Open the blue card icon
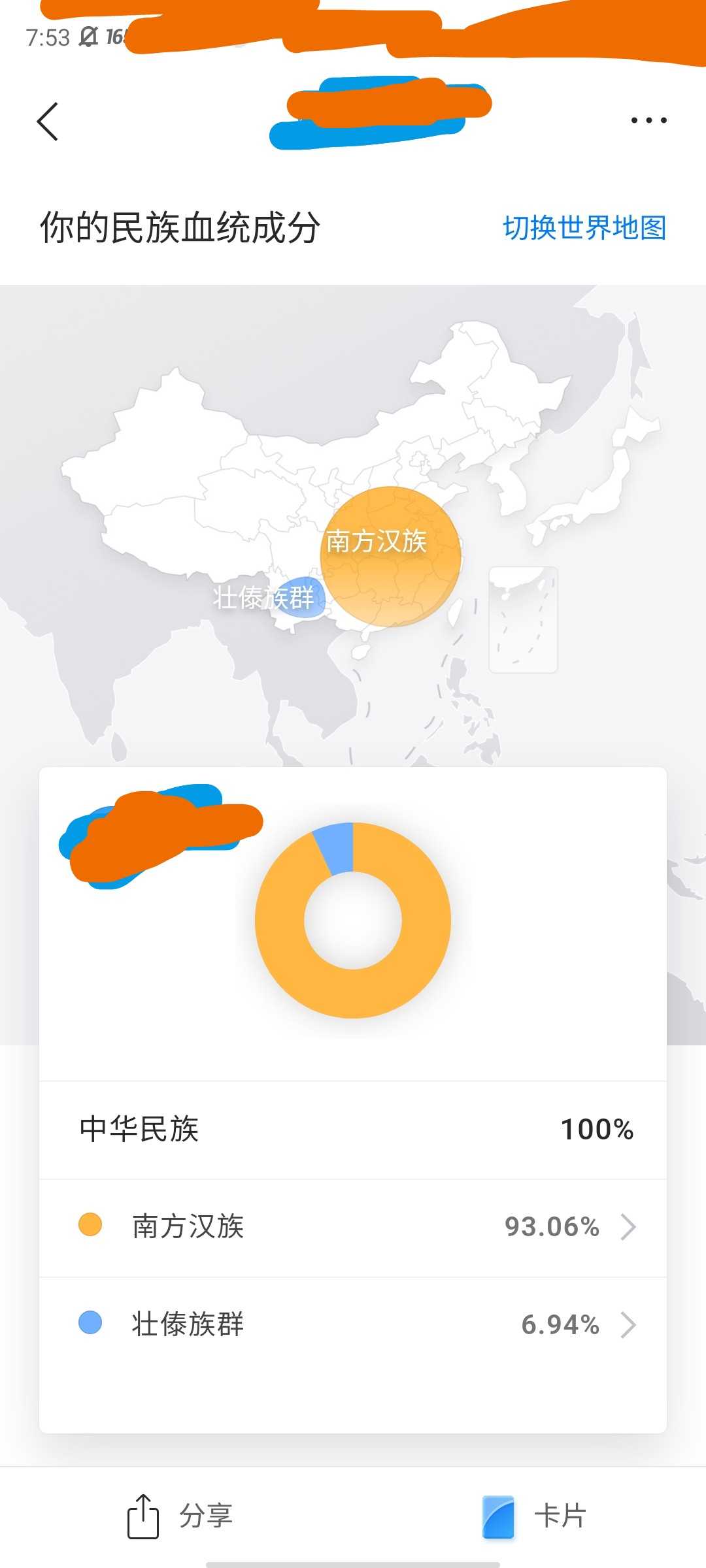The height and width of the screenshot is (1568, 706). [498, 1516]
